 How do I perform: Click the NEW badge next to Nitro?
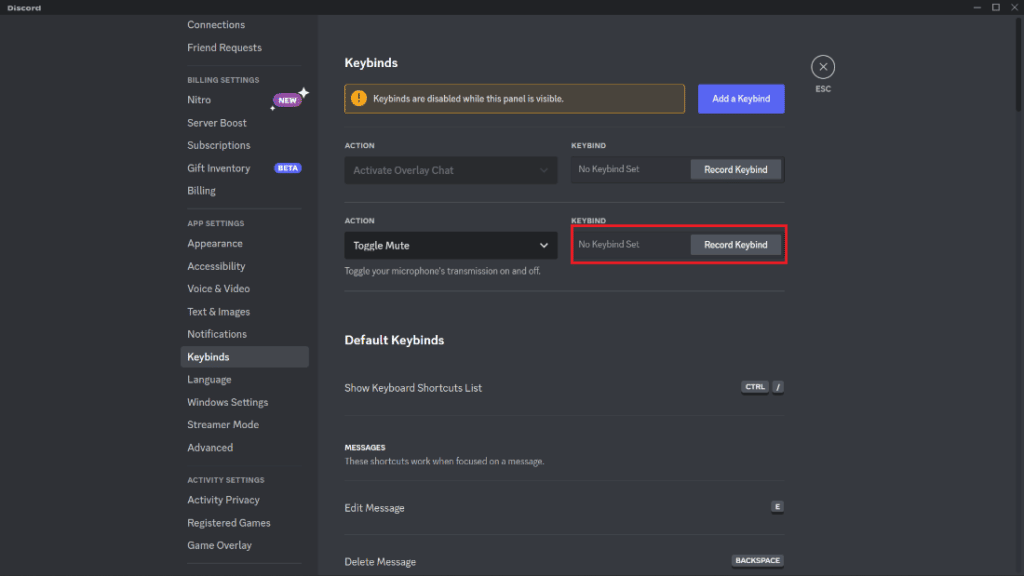pyautogui.click(x=288, y=99)
